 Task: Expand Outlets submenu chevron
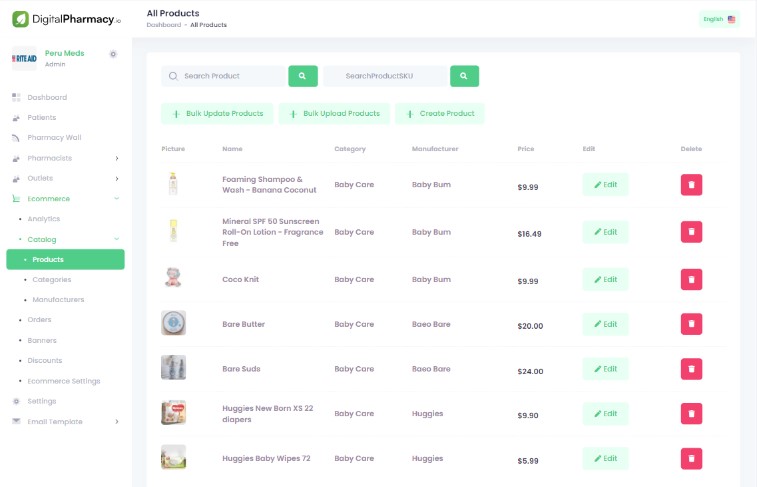117,179
